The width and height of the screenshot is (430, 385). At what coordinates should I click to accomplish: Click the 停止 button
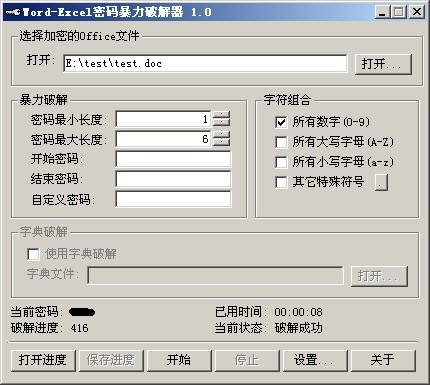[247, 360]
